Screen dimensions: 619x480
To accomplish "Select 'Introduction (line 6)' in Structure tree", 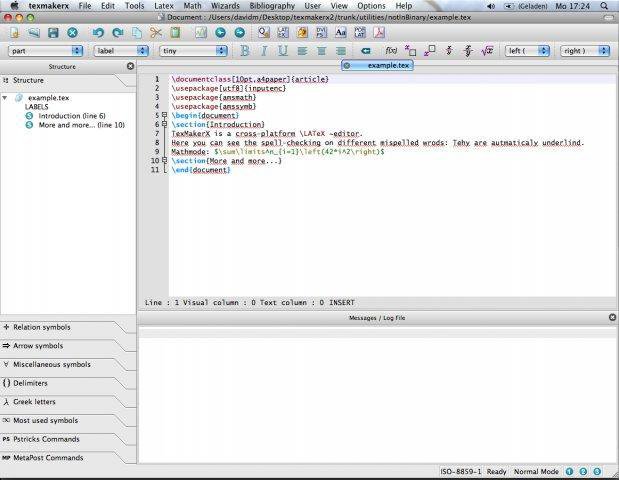I will click(x=71, y=116).
